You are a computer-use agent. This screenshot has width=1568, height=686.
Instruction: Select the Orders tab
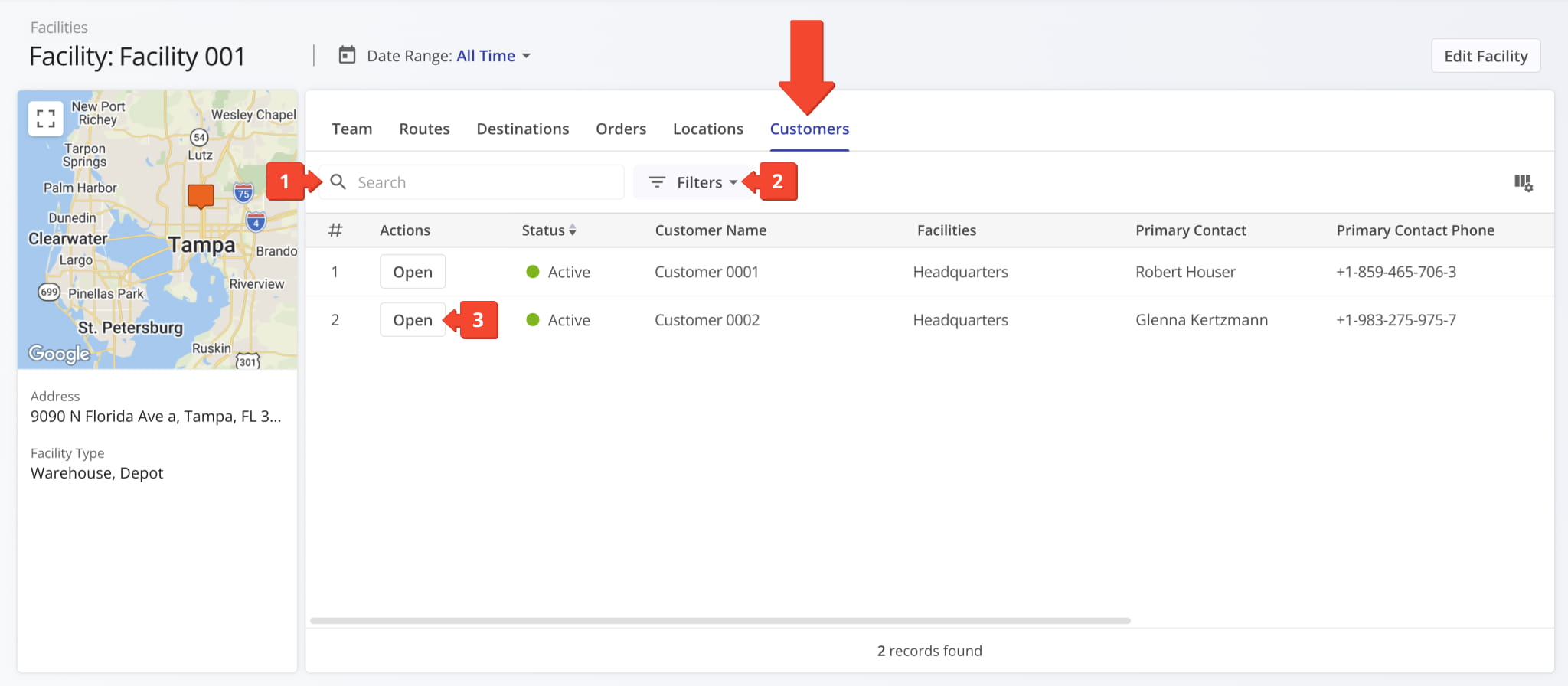(x=621, y=129)
